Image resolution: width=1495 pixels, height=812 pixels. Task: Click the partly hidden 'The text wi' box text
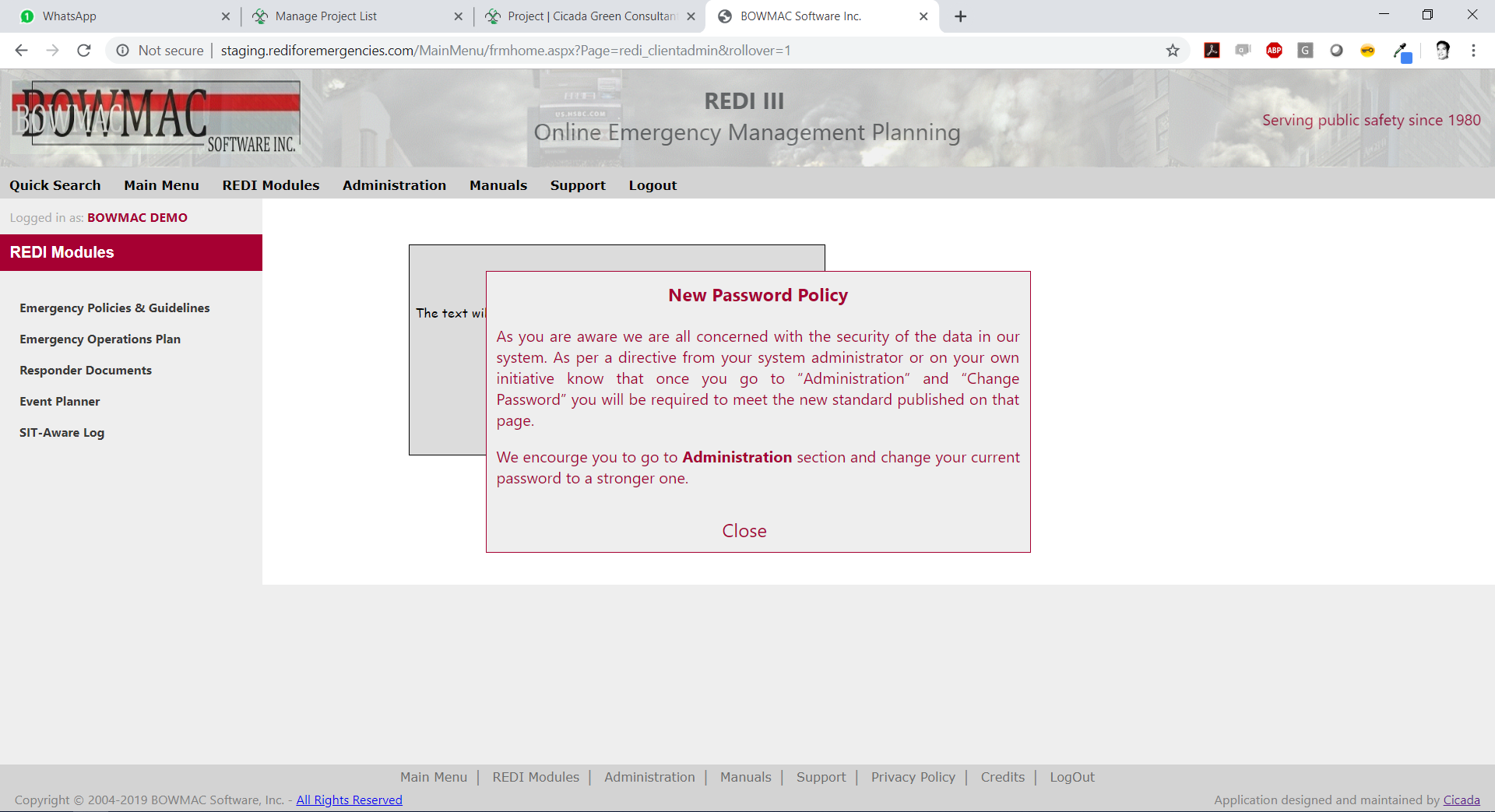(x=450, y=313)
